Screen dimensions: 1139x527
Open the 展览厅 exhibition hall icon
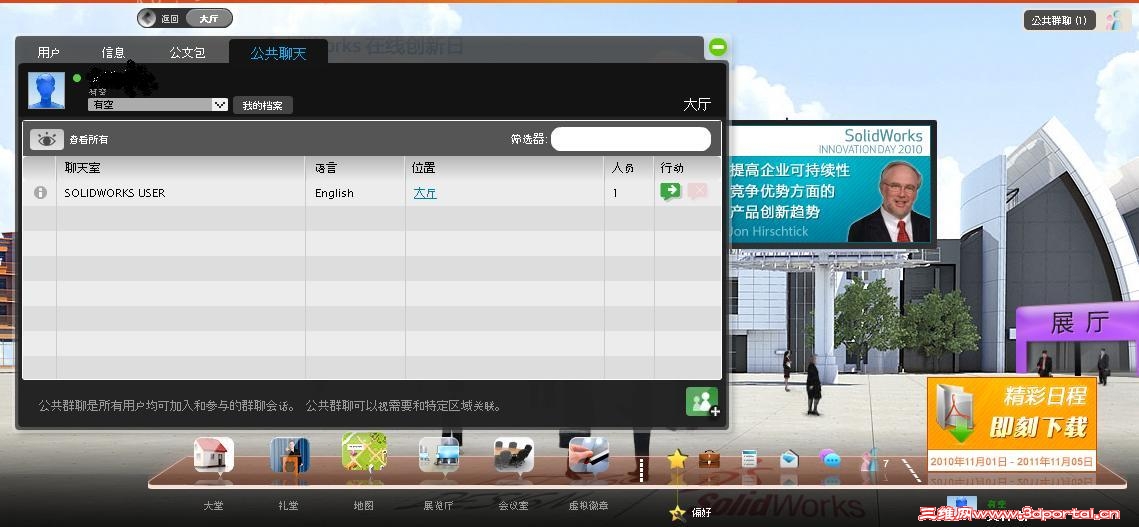pos(439,455)
